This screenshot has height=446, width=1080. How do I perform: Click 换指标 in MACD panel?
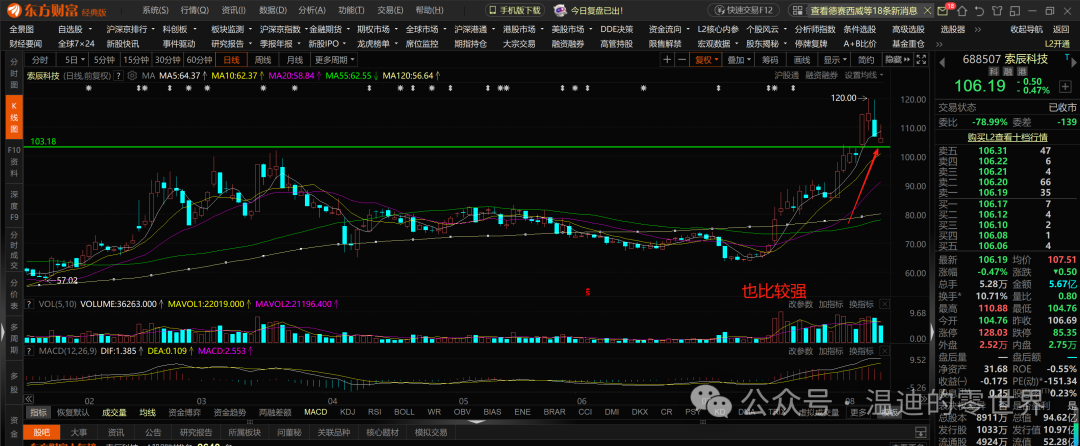coord(860,350)
